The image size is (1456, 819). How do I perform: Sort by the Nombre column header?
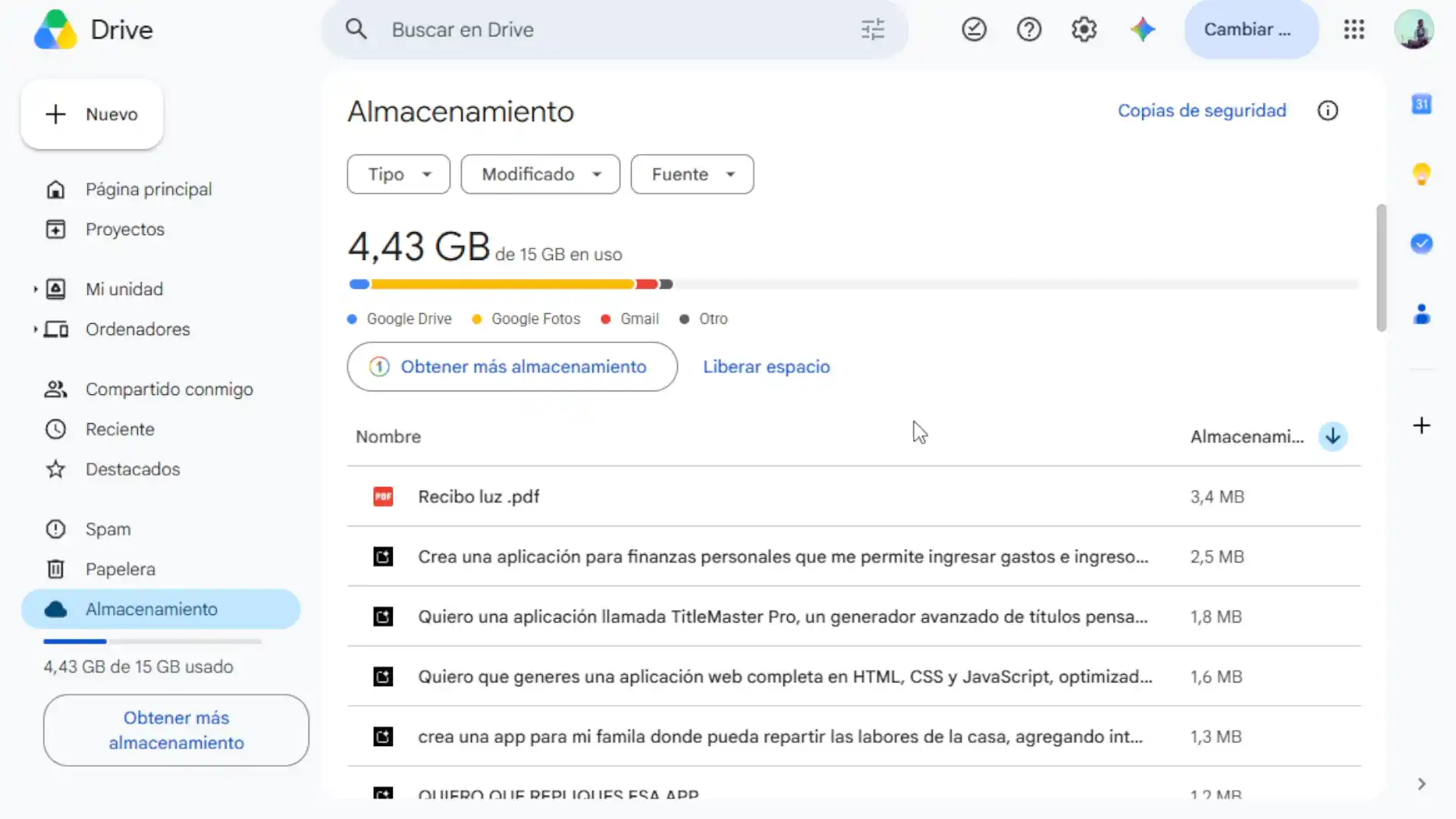pos(388,437)
